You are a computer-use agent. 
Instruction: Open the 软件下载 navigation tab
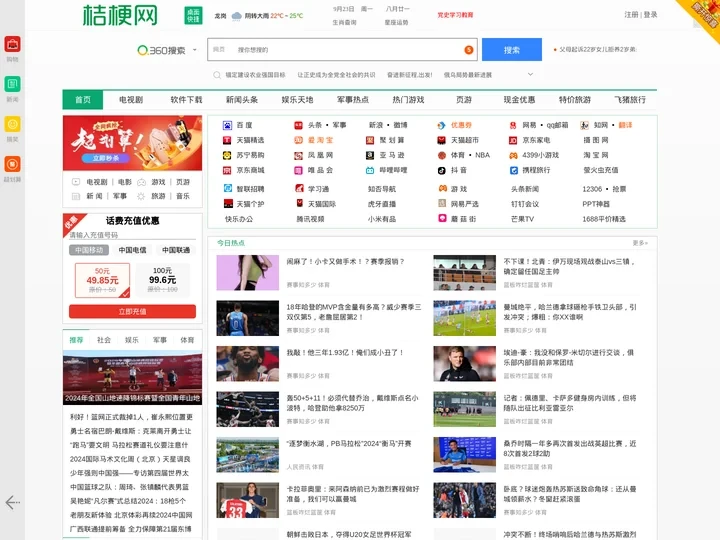(186, 100)
